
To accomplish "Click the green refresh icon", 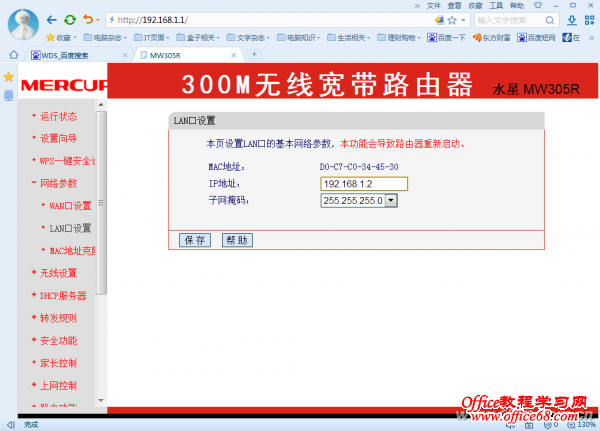I will coord(70,20).
